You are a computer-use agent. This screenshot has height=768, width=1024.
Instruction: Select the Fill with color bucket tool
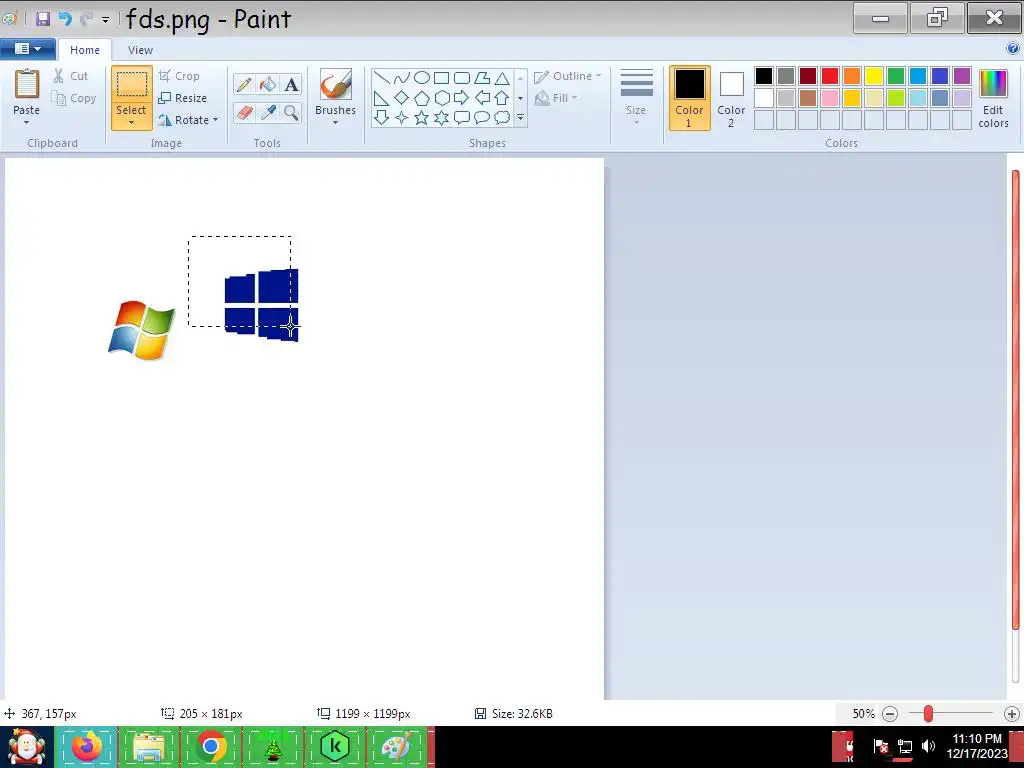click(268, 85)
